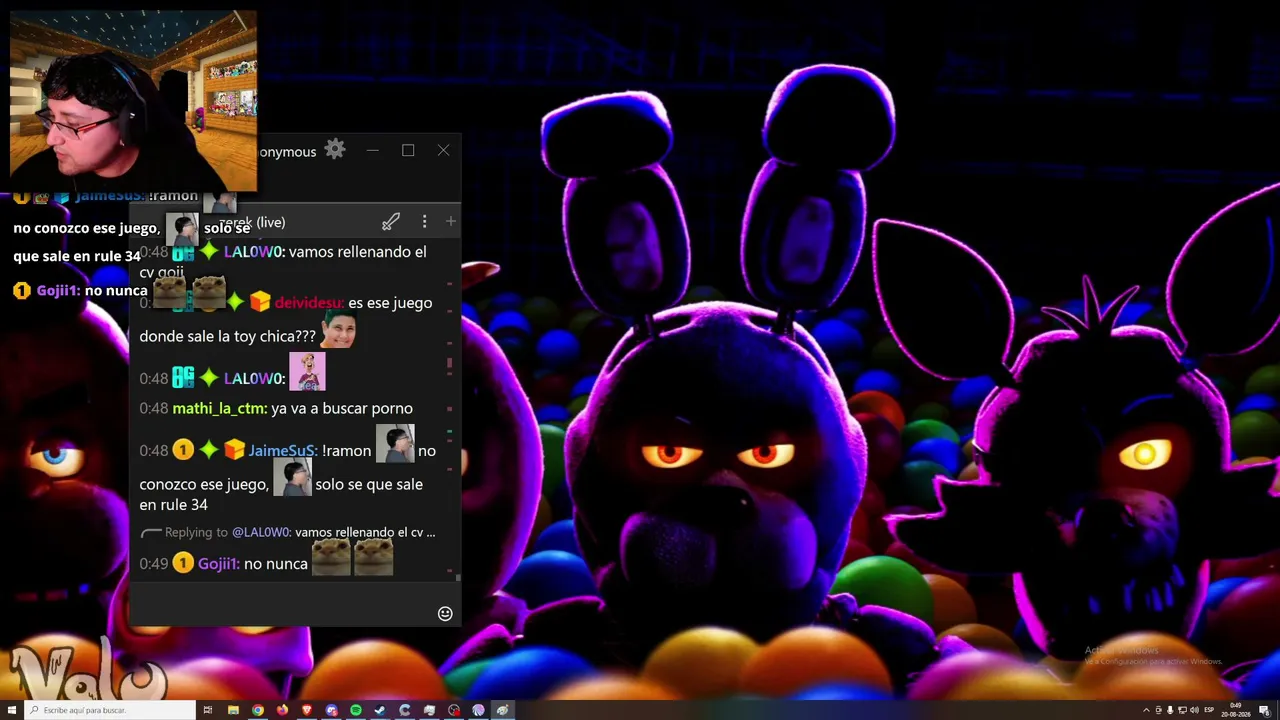
Task: Click the "ya va a buscar porno" message text
Action: coord(342,408)
